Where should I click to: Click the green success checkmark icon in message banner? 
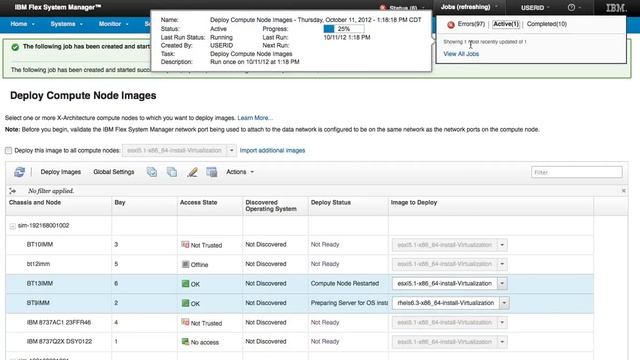pos(15,47)
